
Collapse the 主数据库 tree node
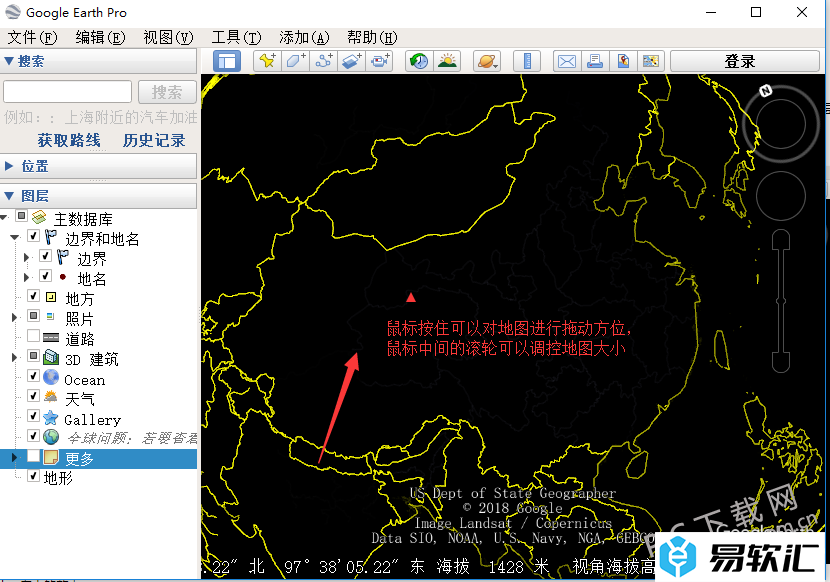(4, 217)
